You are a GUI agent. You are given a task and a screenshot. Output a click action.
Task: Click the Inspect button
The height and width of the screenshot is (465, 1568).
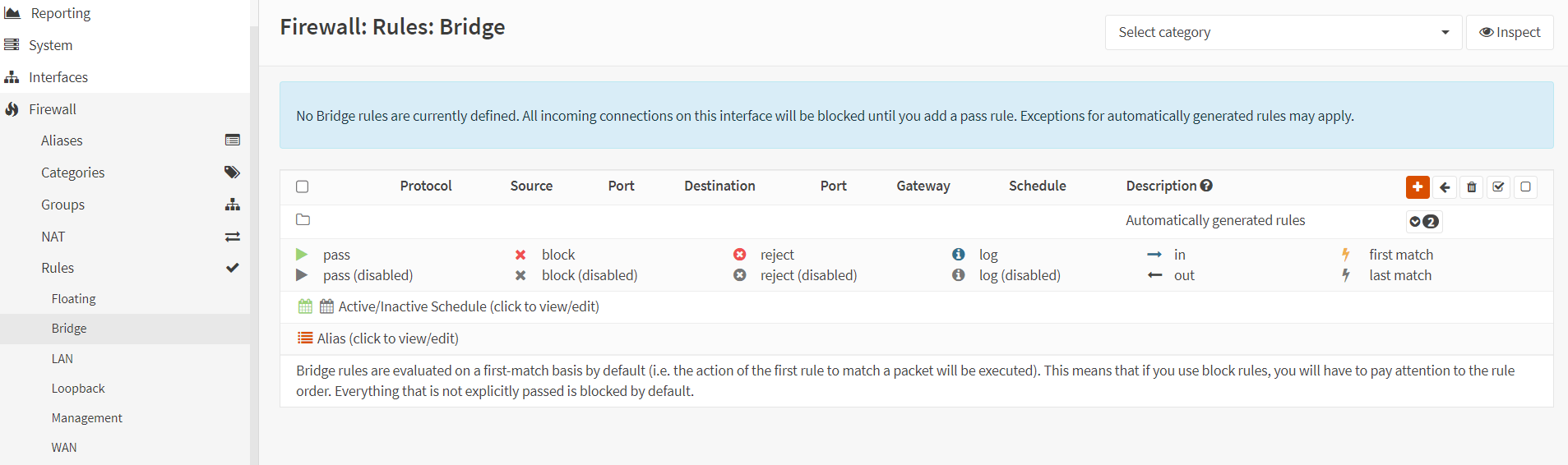click(1510, 33)
